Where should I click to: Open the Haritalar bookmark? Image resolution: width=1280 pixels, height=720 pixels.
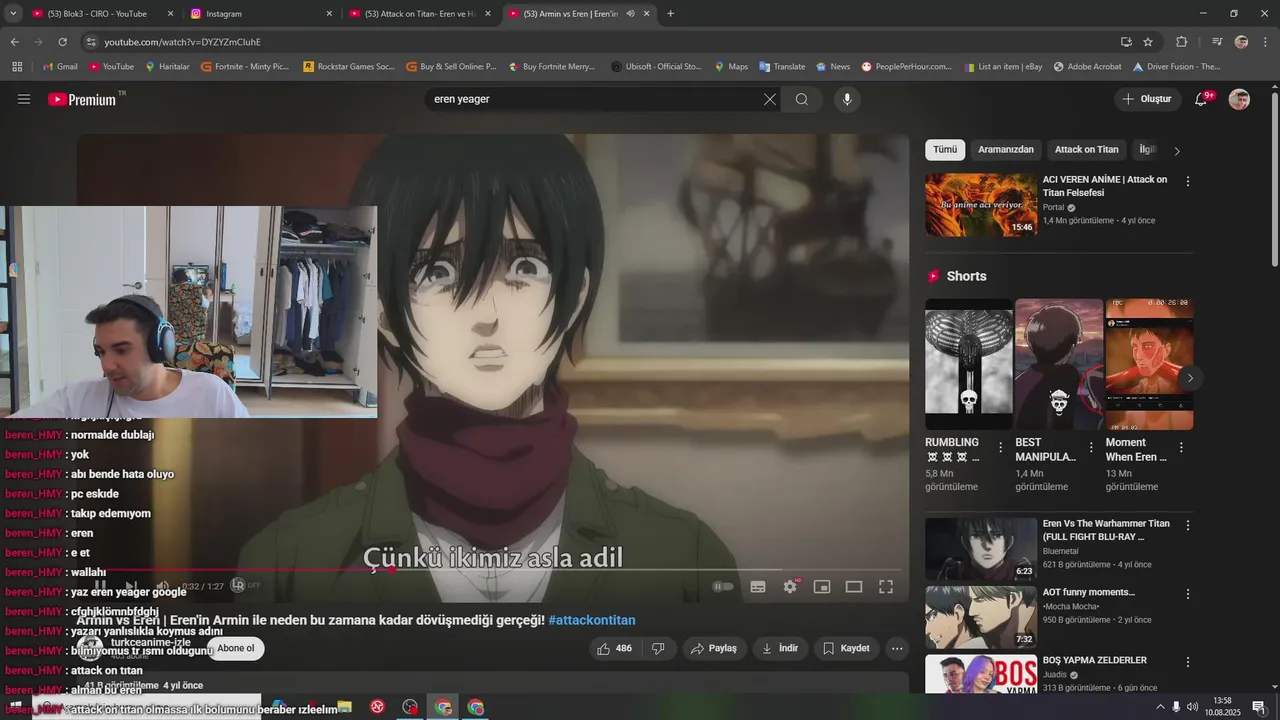click(x=167, y=67)
